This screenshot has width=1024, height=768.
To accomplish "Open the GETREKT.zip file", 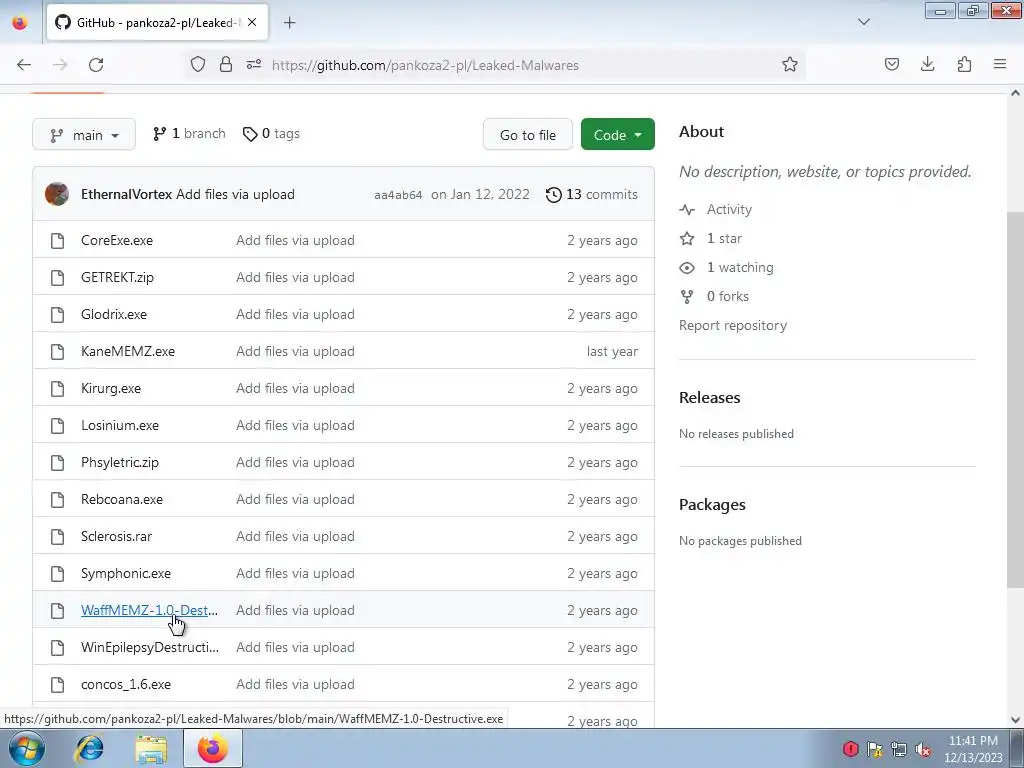I will 118,278.
